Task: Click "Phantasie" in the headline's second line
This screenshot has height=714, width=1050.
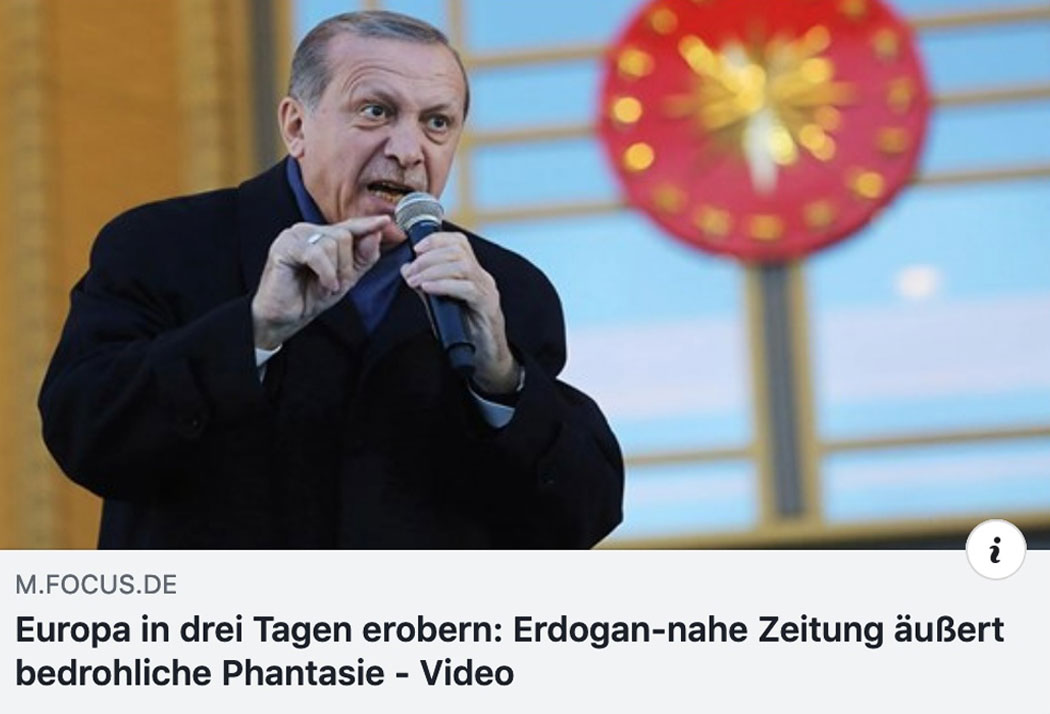Action: (x=303, y=673)
